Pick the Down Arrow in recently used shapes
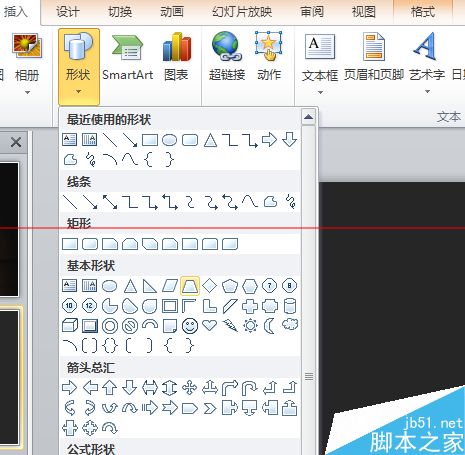The height and width of the screenshot is (455, 465). coord(290,140)
